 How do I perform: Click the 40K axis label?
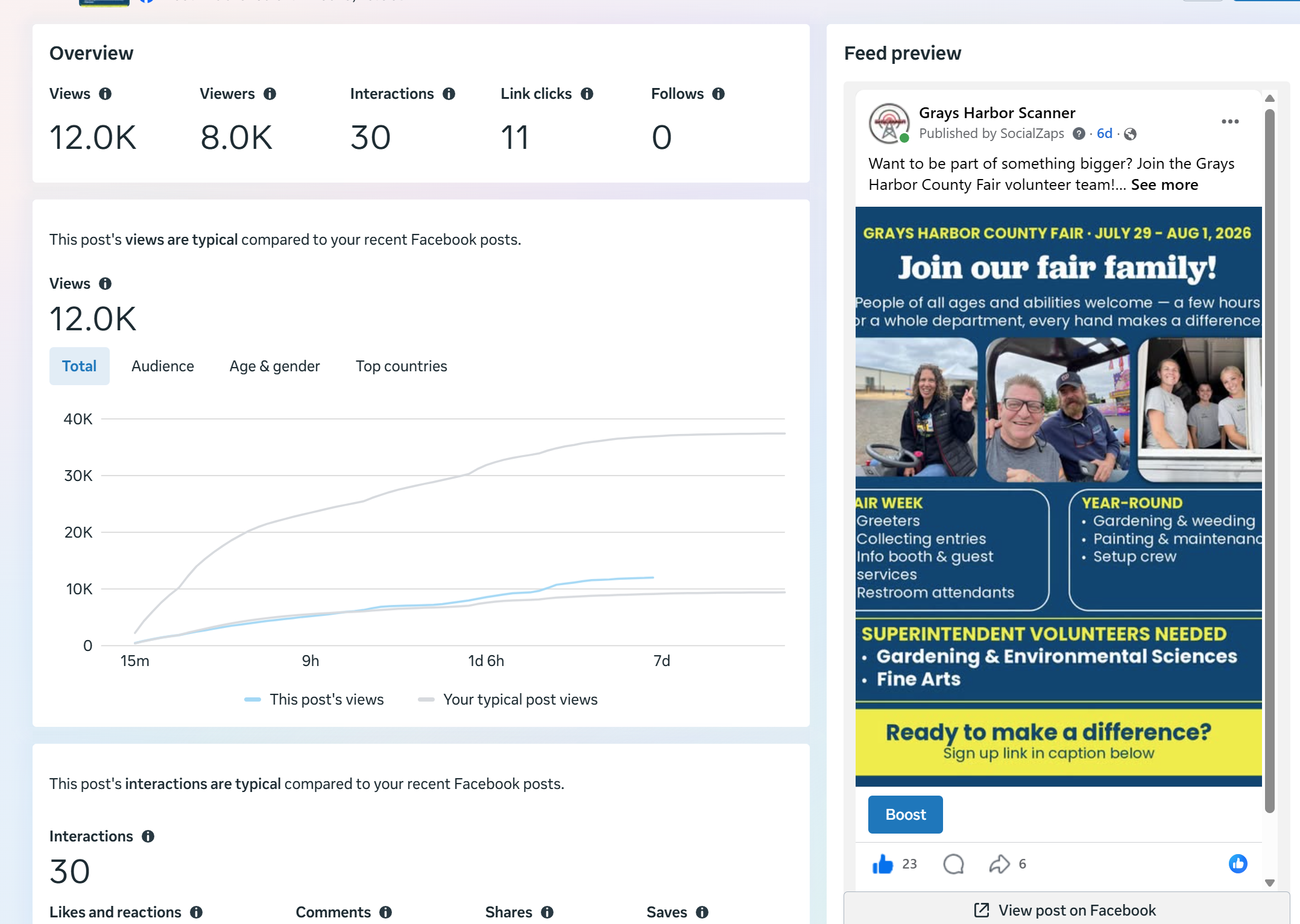(78, 420)
